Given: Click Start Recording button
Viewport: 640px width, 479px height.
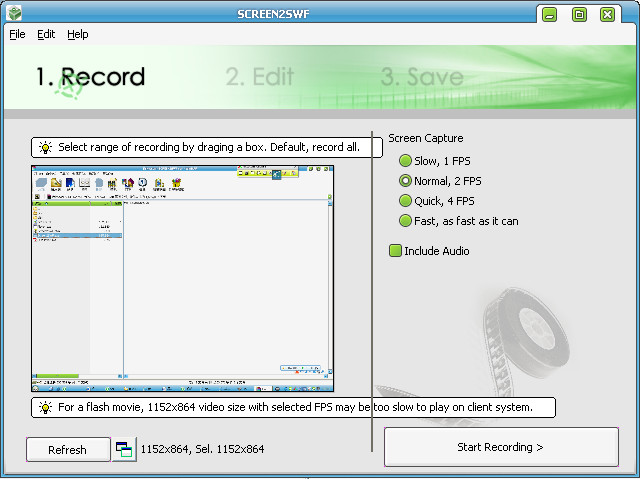Looking at the screenshot, I should click(501, 447).
